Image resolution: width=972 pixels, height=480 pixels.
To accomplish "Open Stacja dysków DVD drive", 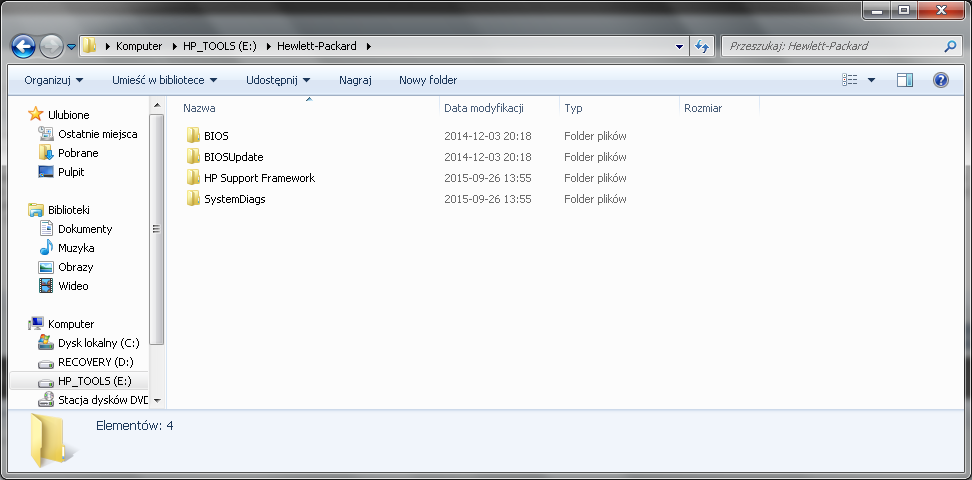I will (x=103, y=400).
